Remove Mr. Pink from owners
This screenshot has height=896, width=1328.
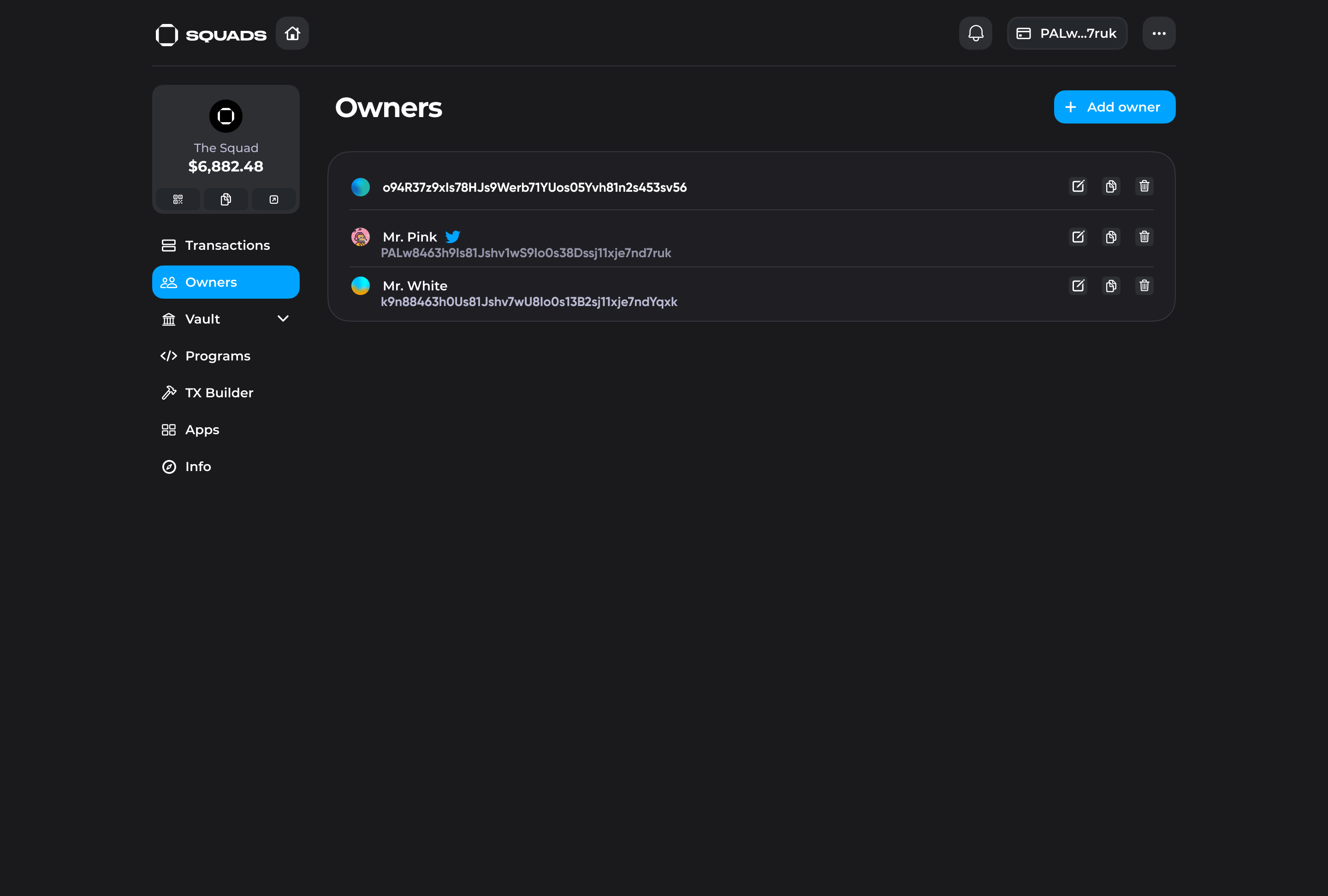click(x=1144, y=236)
